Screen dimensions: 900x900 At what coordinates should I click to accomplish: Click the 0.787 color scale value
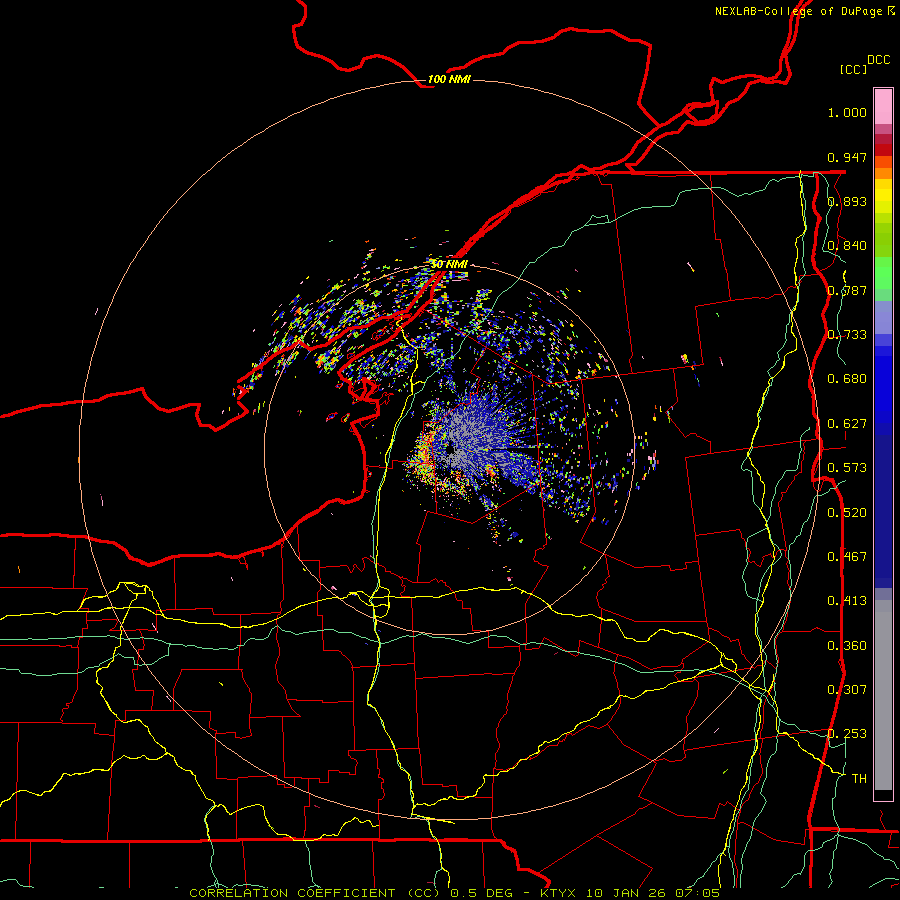847,290
